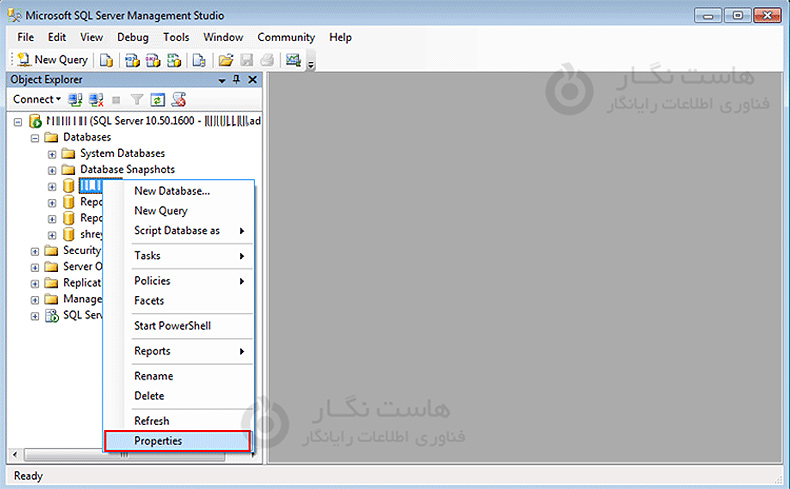Open the Tools menu in menu bar
Screen dimensions: 790x489
coord(176,37)
